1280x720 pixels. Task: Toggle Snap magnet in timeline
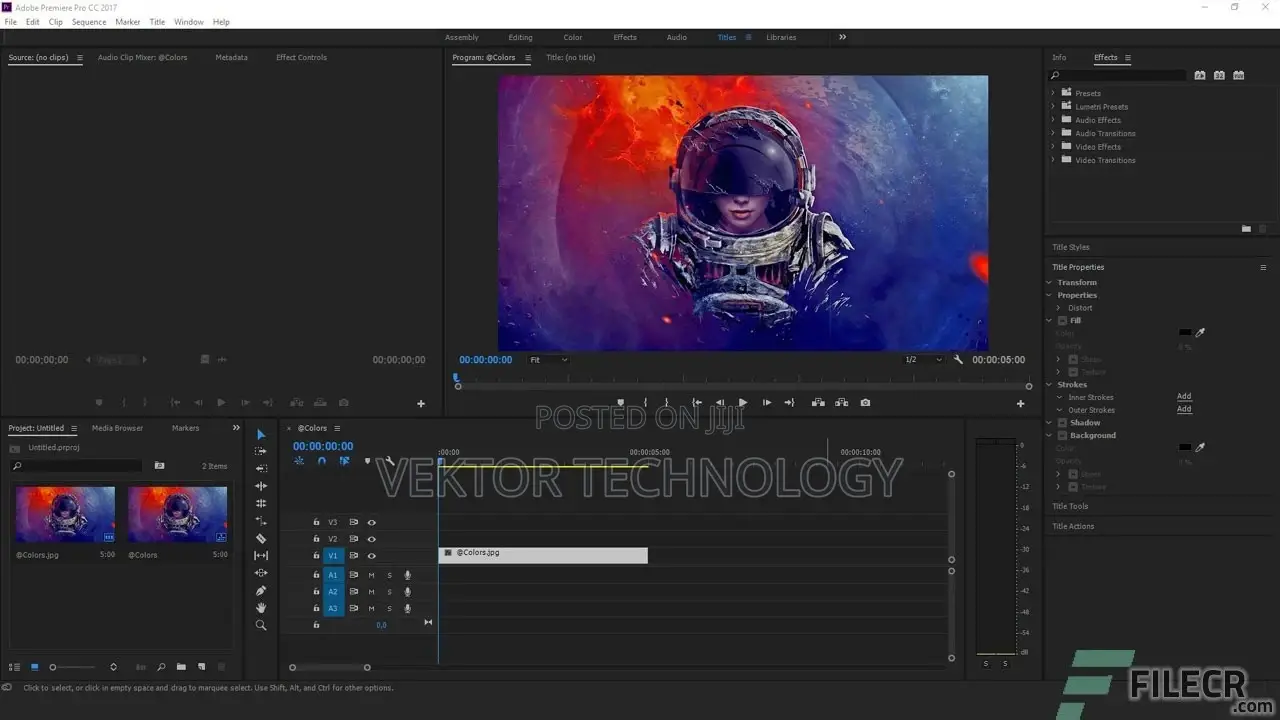[x=321, y=461]
